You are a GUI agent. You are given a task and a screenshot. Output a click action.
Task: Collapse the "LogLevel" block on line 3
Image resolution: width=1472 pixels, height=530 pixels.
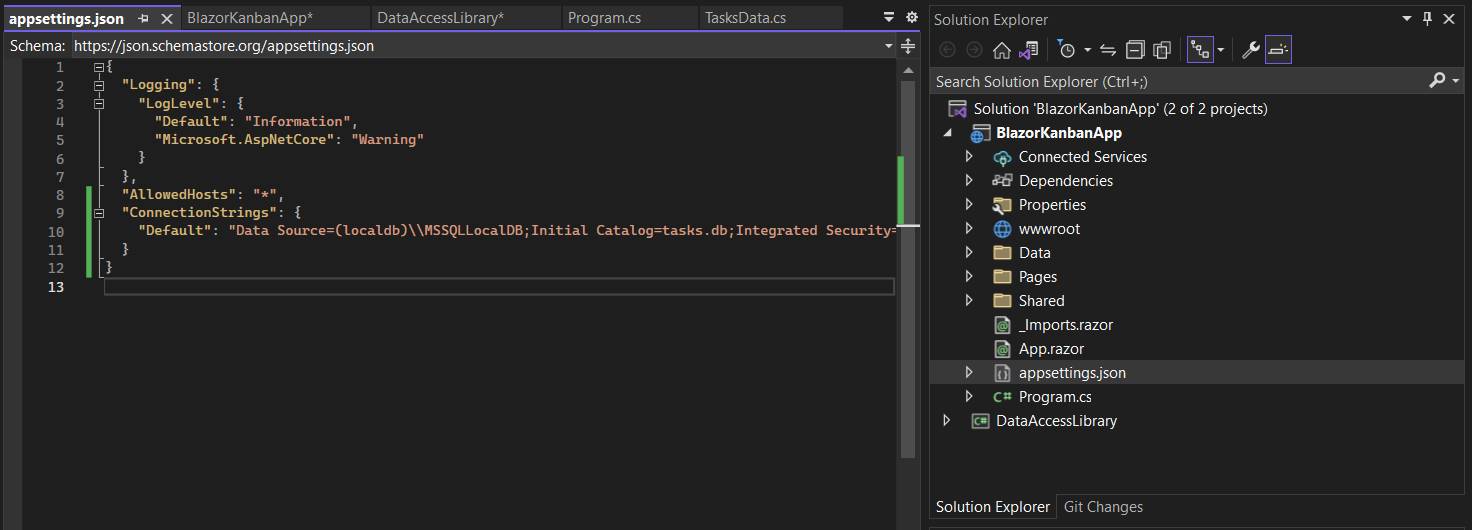[99, 103]
